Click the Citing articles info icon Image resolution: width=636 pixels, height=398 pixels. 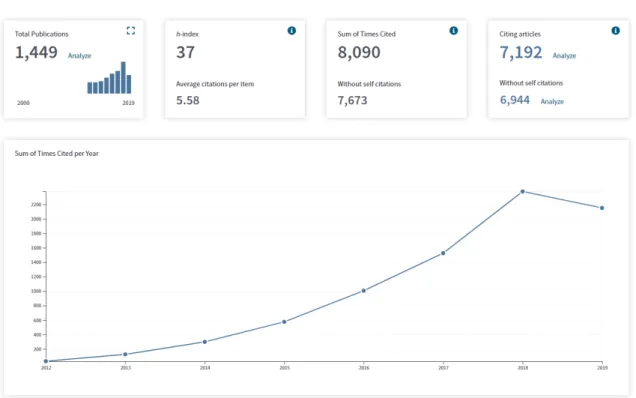[615, 30]
